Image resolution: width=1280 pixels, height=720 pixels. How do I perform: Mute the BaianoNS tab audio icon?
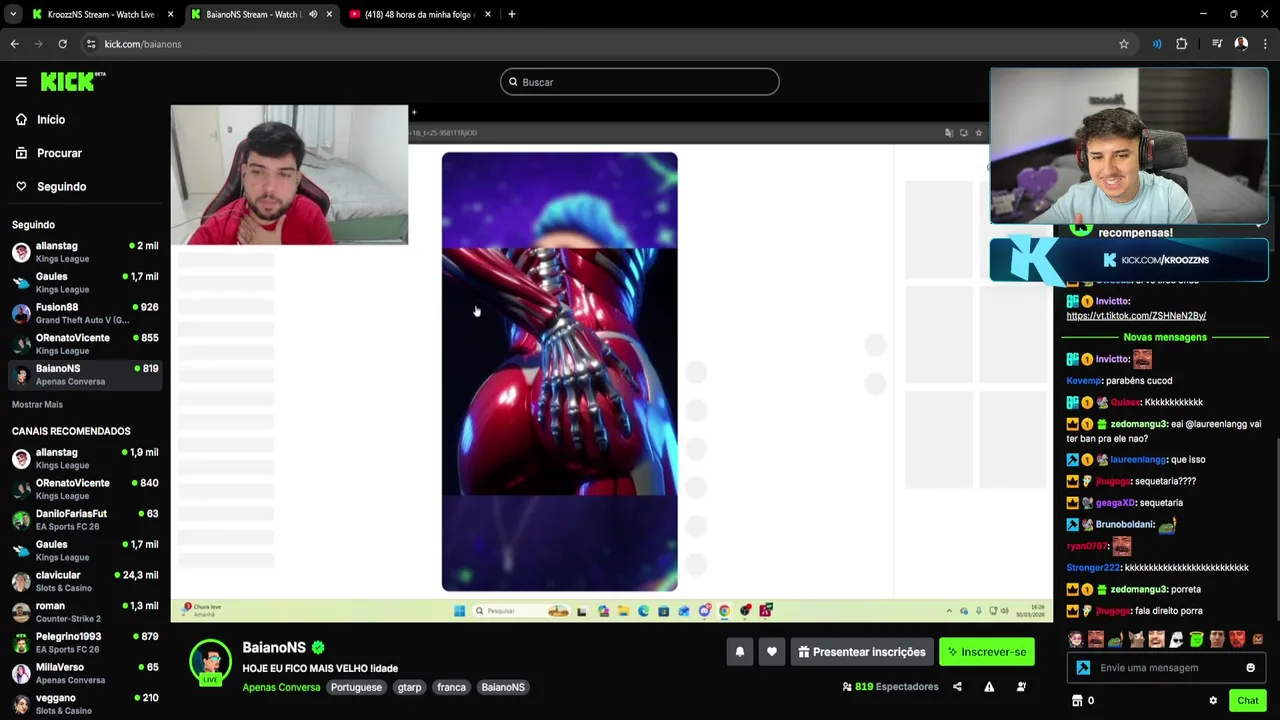tap(312, 14)
